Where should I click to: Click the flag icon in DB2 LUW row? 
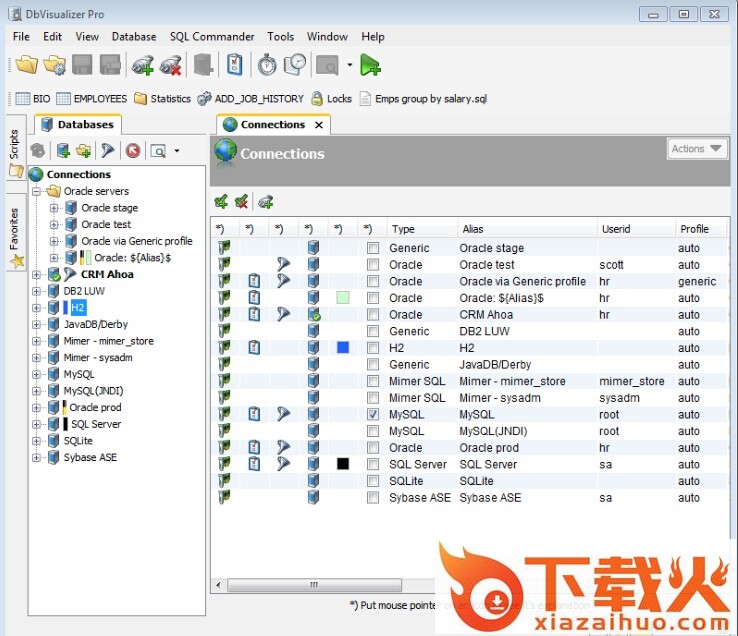[x=225, y=331]
